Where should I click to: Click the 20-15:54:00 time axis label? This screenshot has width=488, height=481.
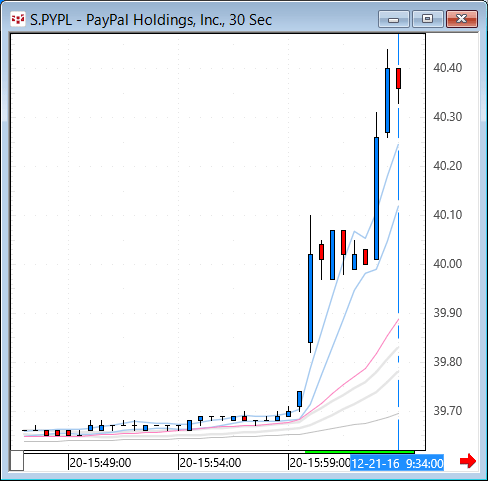[210, 463]
